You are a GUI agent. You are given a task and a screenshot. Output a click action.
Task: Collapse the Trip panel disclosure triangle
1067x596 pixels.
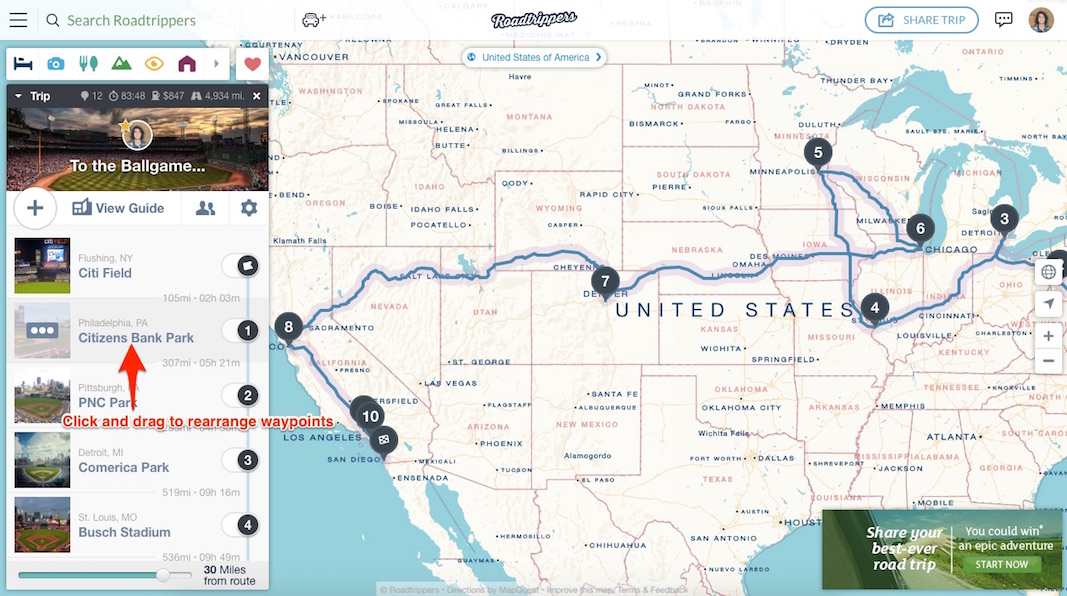point(18,96)
